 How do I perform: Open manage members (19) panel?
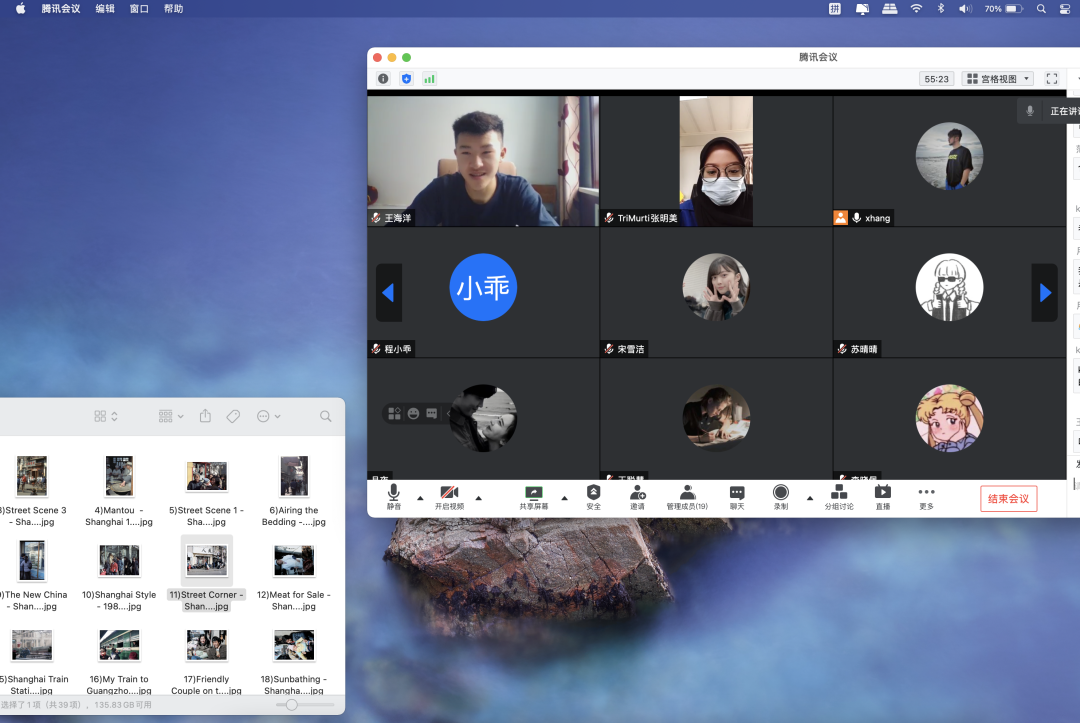point(687,496)
